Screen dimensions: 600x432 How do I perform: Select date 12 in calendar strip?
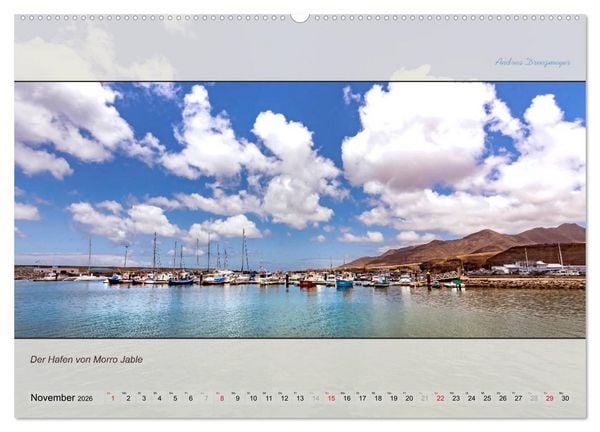(284, 398)
